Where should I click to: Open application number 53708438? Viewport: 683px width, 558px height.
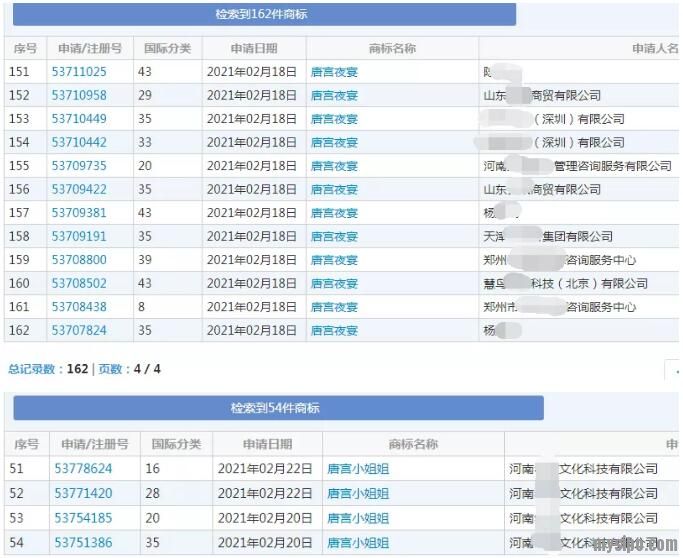(x=79, y=307)
